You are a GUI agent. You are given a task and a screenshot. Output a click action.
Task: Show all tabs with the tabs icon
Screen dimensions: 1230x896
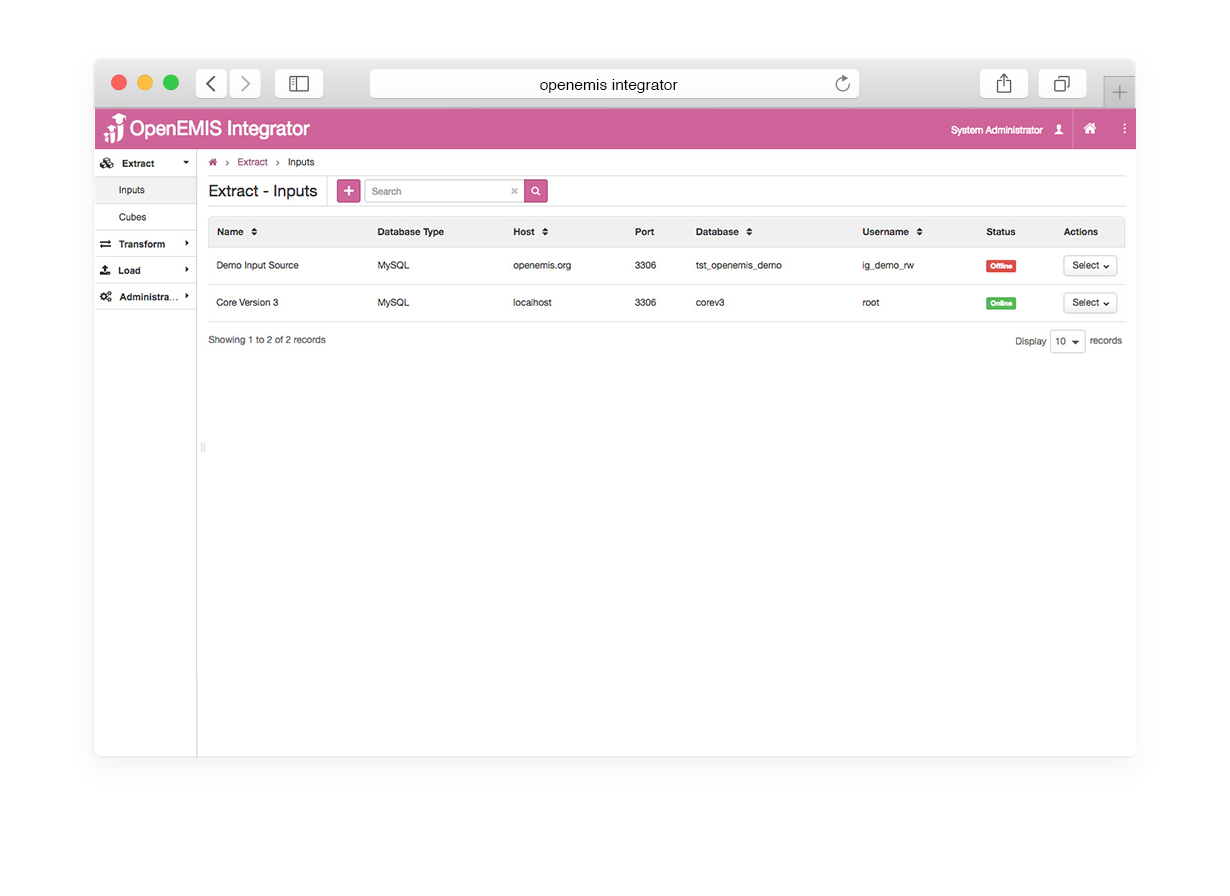tap(1062, 84)
